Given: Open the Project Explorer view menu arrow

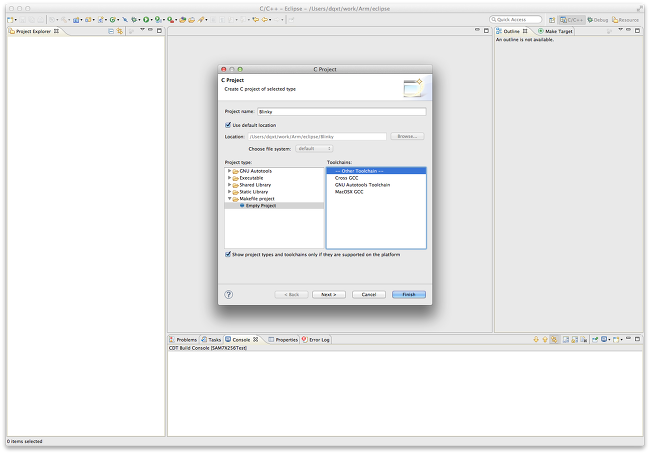Looking at the screenshot, I should click(142, 30).
